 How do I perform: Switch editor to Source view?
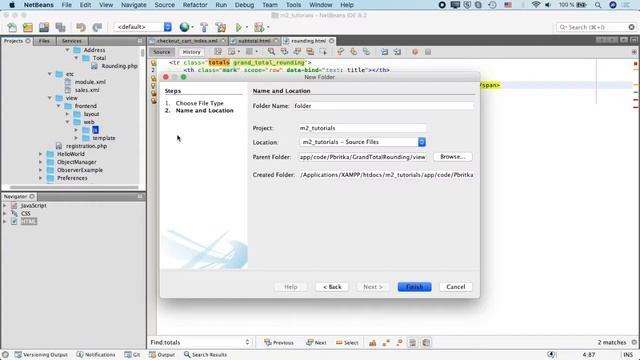pos(162,52)
